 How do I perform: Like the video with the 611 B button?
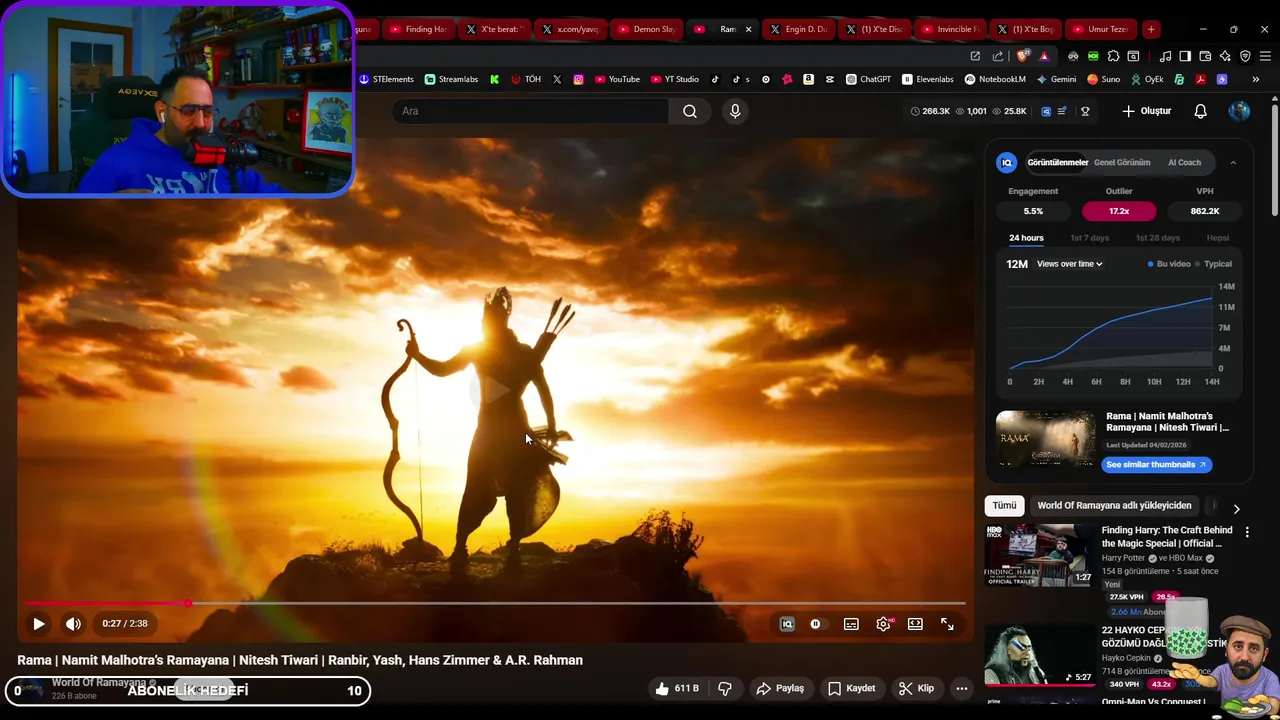coord(677,688)
